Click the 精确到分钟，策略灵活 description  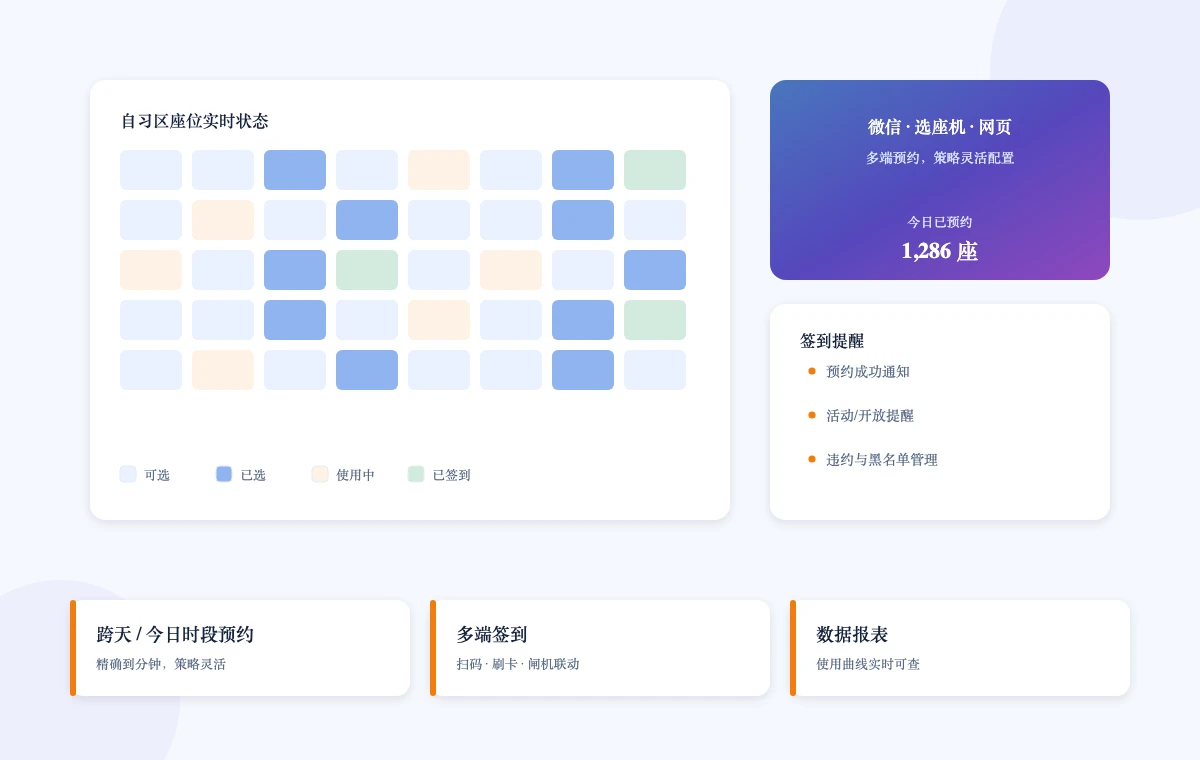pos(161,664)
